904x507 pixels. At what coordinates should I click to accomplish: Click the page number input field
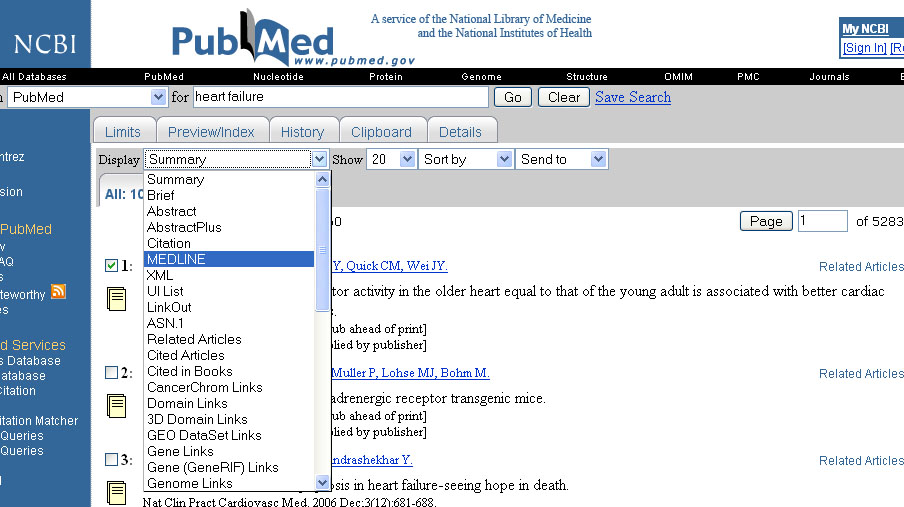(x=822, y=221)
